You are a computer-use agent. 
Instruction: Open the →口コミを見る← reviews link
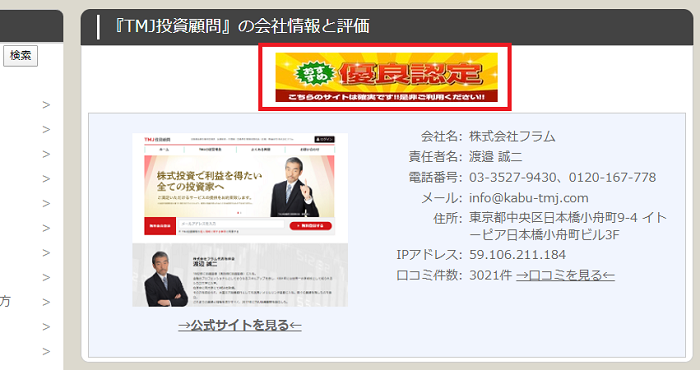(565, 275)
